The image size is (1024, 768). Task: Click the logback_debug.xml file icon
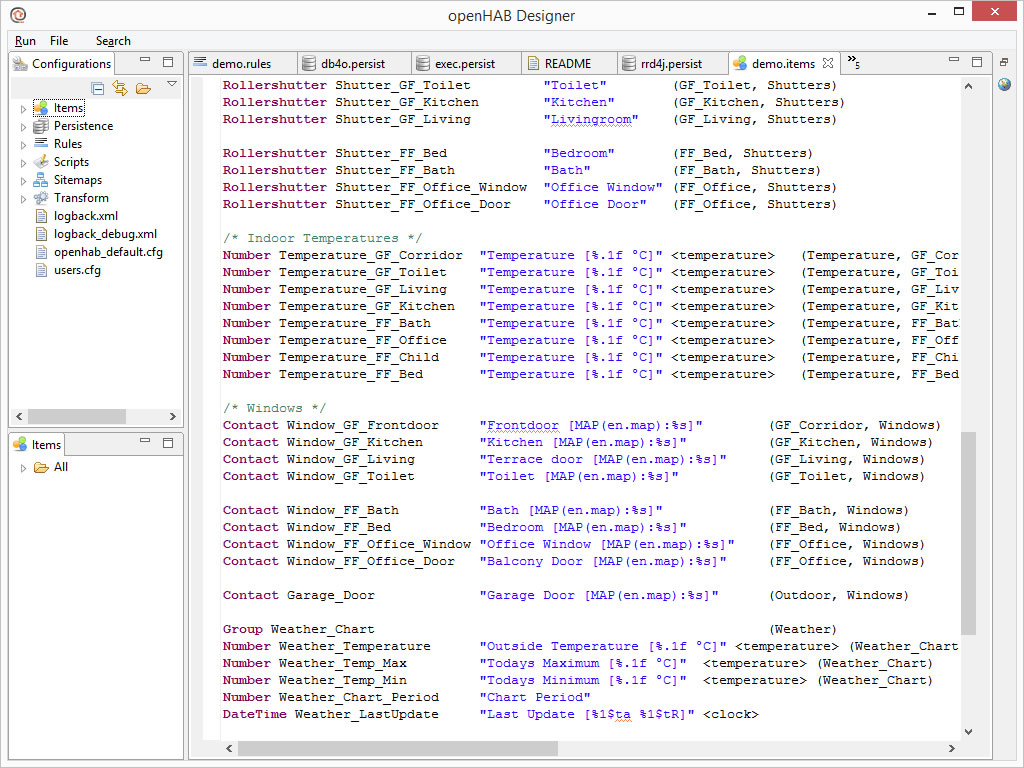(x=41, y=234)
